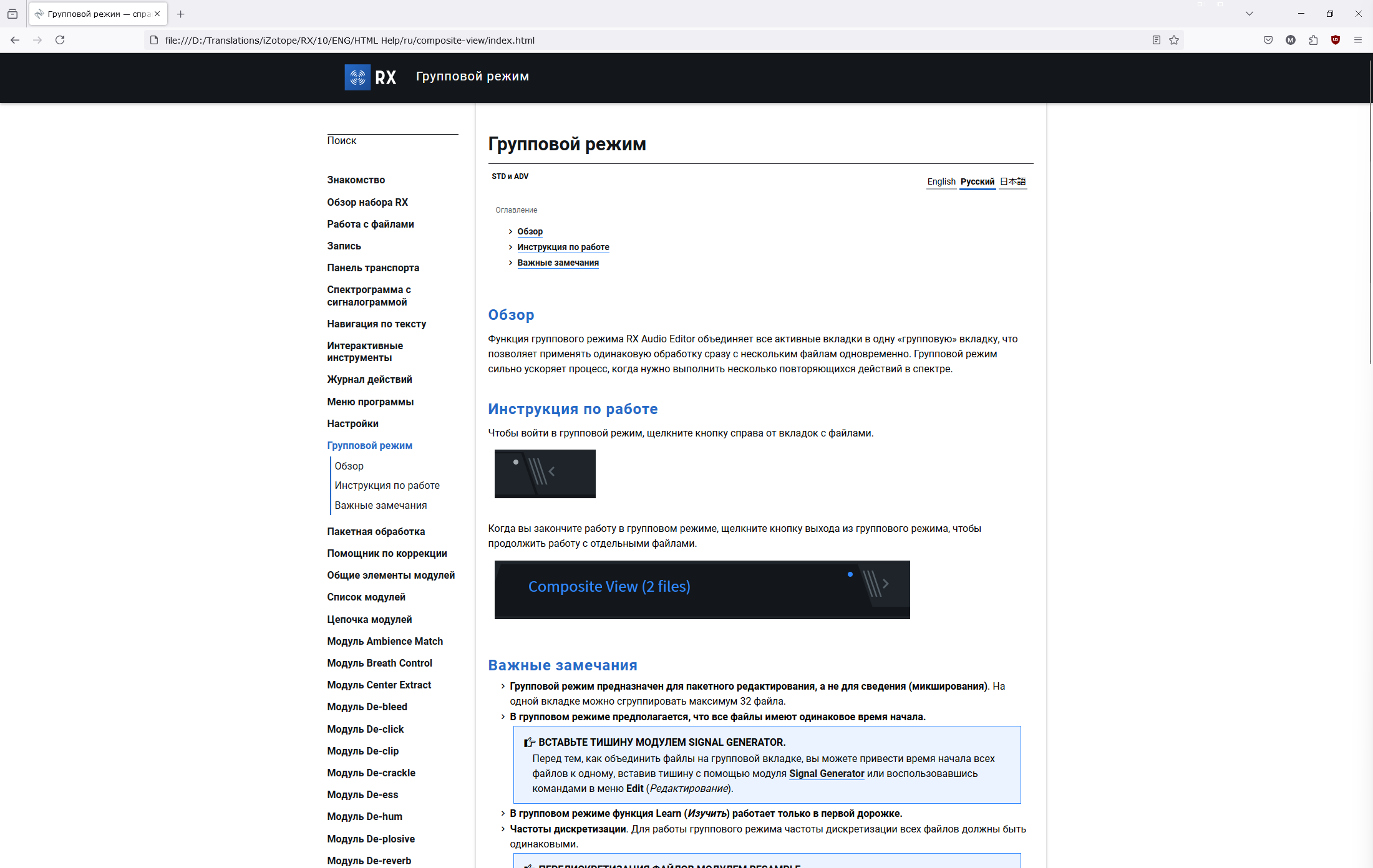This screenshot has width=1373, height=868.
Task: Click the browser reload page icon
Action: click(x=60, y=40)
